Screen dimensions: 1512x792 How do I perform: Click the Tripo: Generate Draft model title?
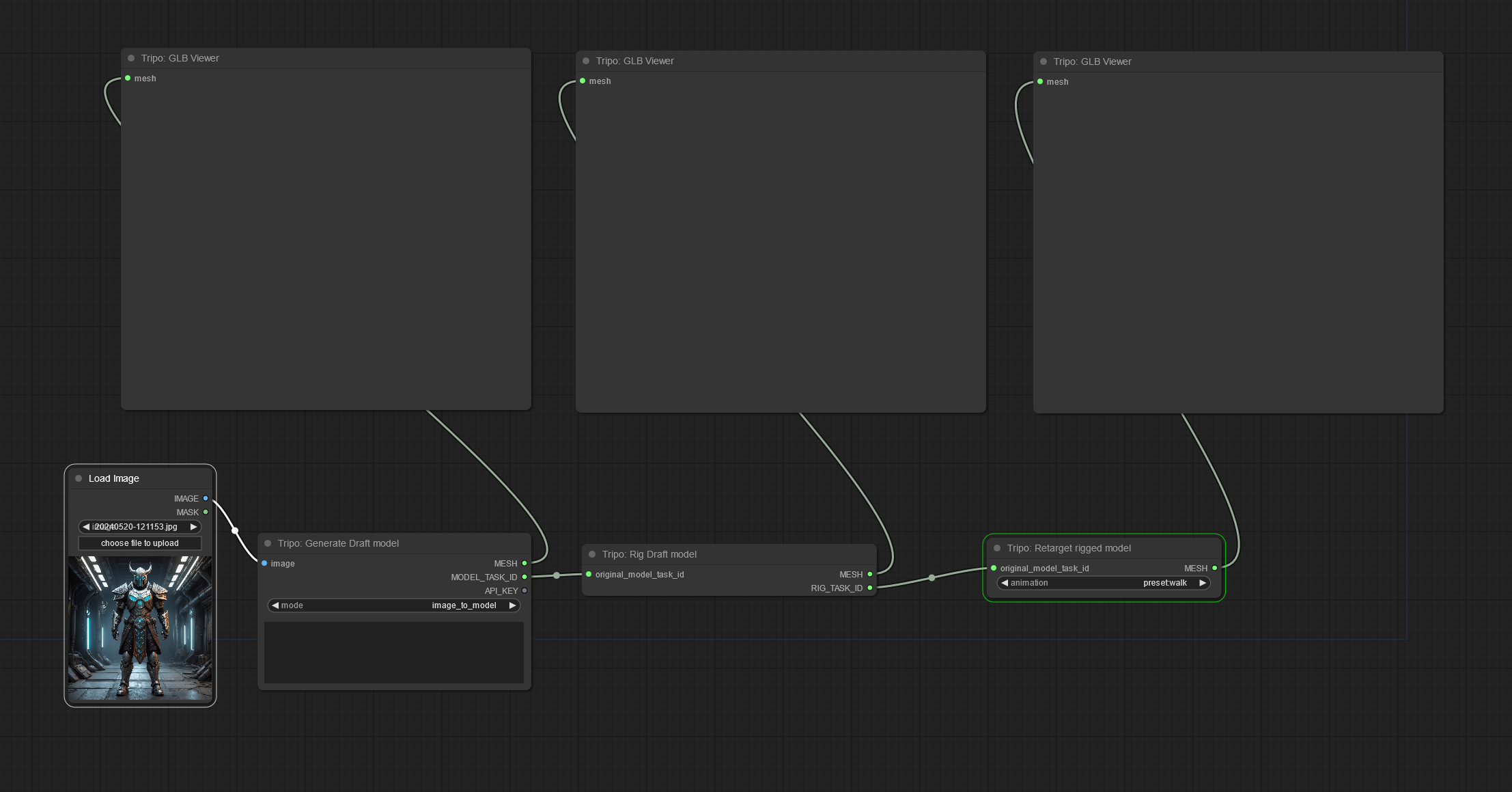click(338, 543)
